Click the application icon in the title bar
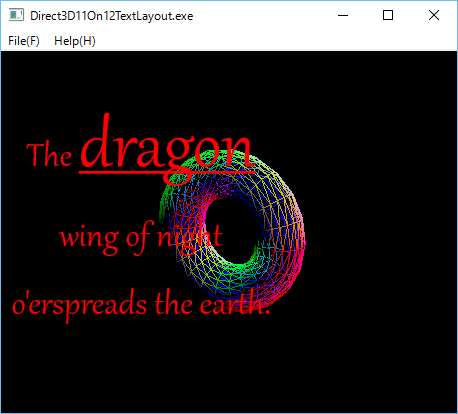This screenshot has height=414, width=458. pyautogui.click(x=16, y=15)
